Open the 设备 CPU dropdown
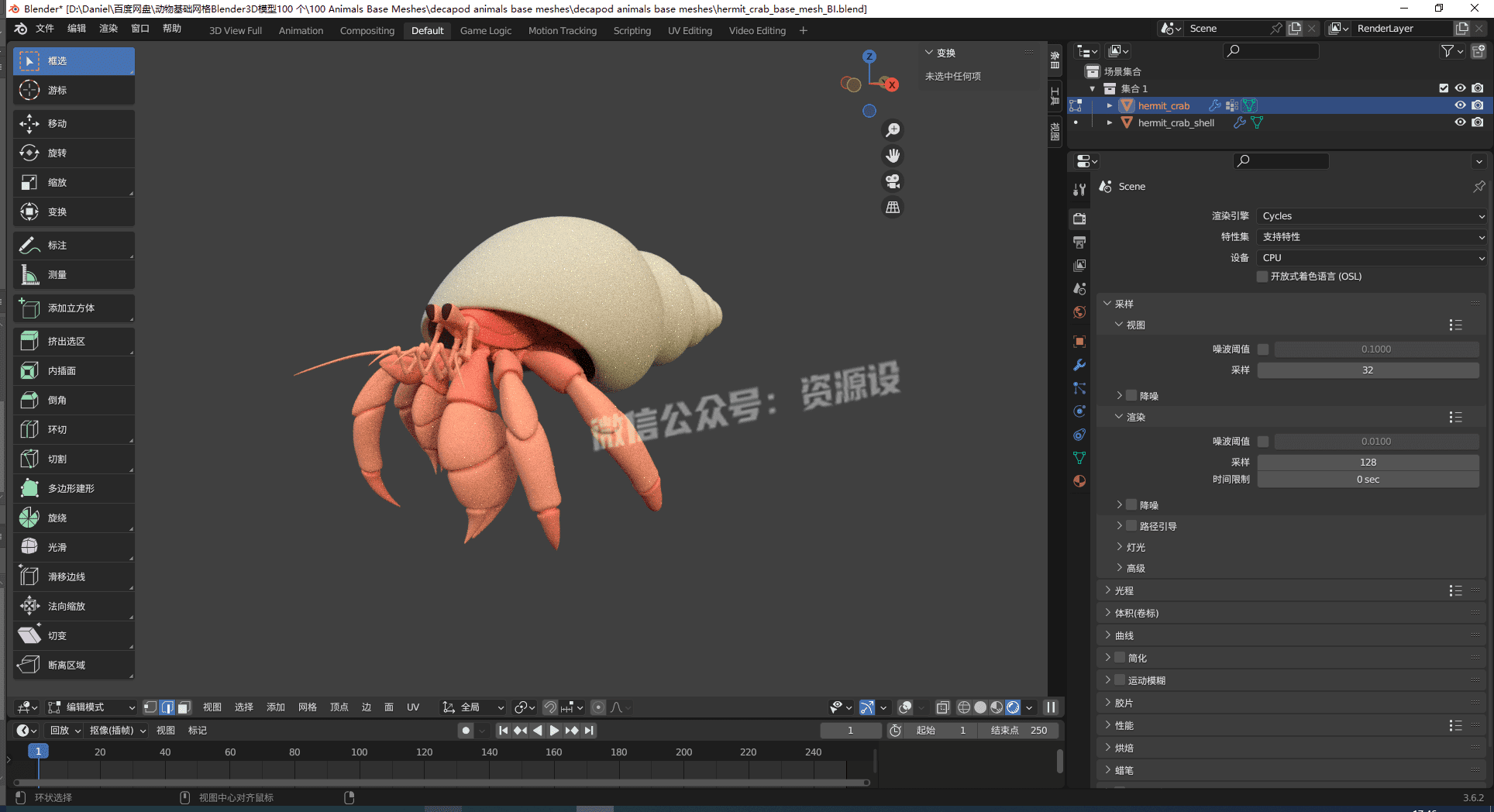The image size is (1494, 812). [1372, 258]
